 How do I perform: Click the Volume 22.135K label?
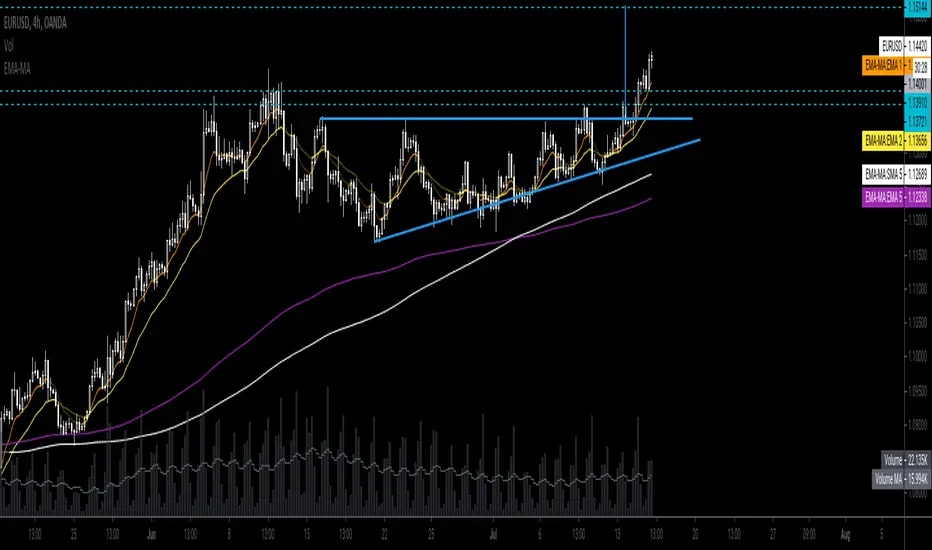(x=905, y=460)
